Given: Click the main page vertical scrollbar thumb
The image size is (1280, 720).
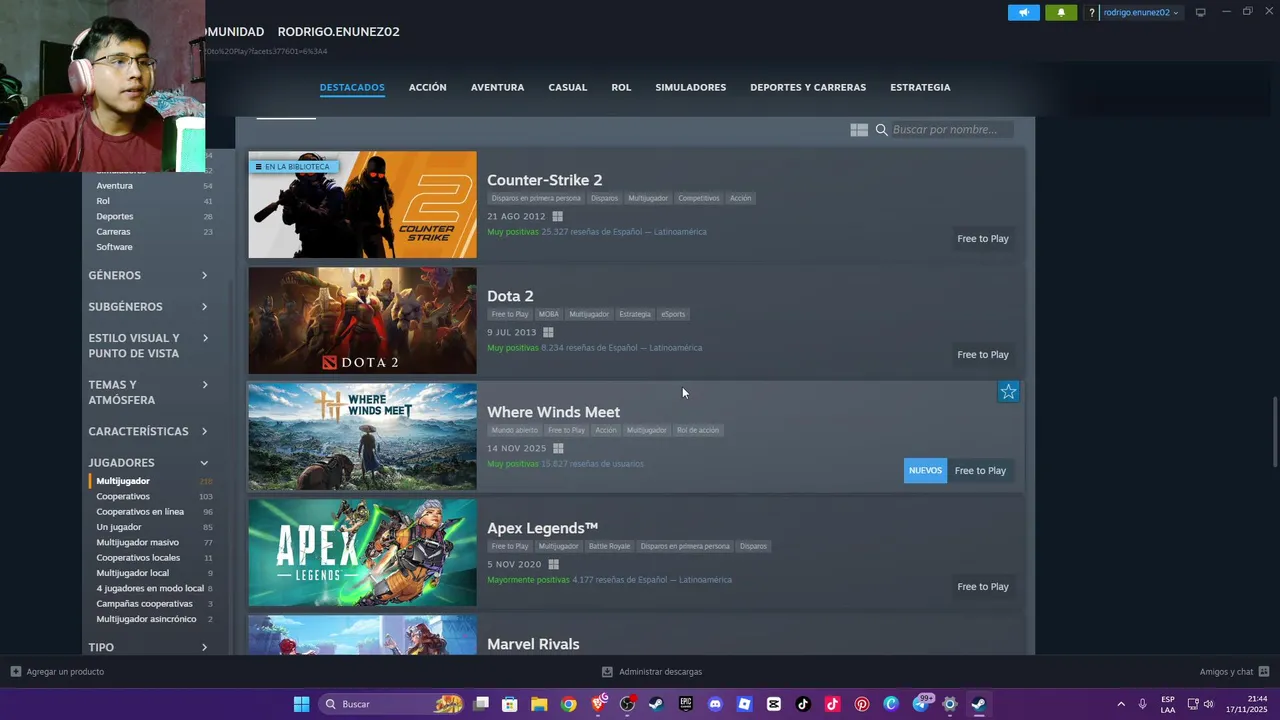Looking at the screenshot, I should [1274, 431].
